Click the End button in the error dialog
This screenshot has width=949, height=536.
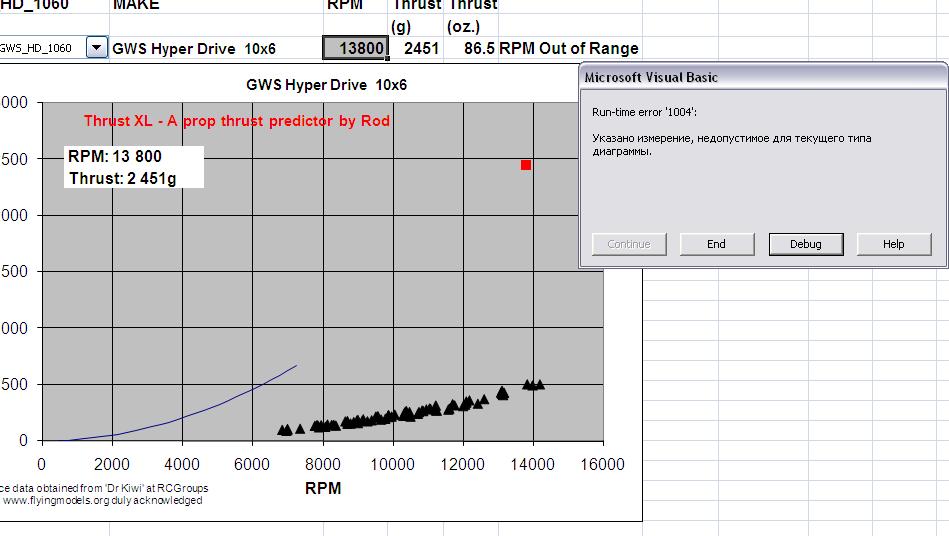pos(717,244)
